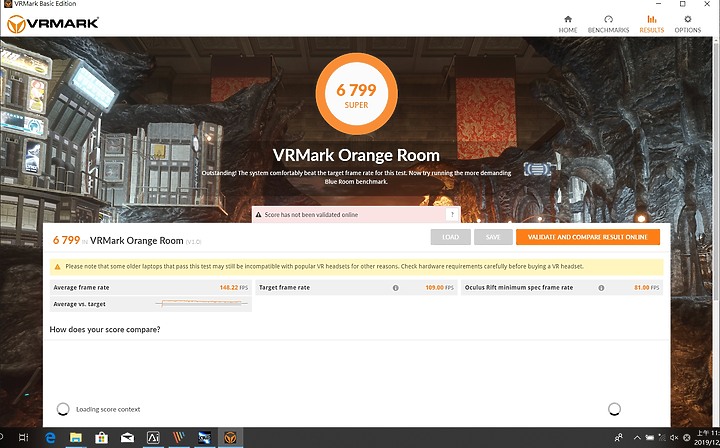Click the LOAD button
Viewport: 720px width, 448px height.
pos(450,237)
